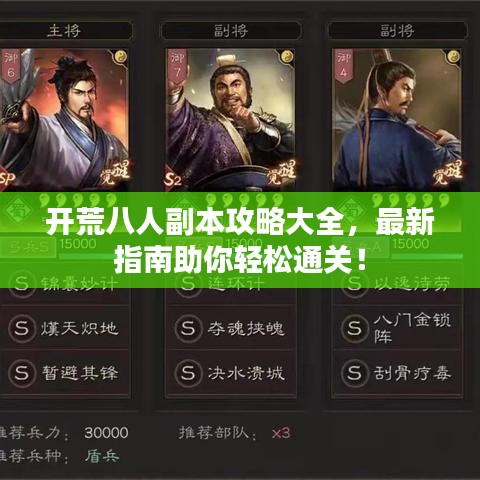Select the rightmost 副将 header tab
This screenshot has height=480, width=480.
[397, 31]
